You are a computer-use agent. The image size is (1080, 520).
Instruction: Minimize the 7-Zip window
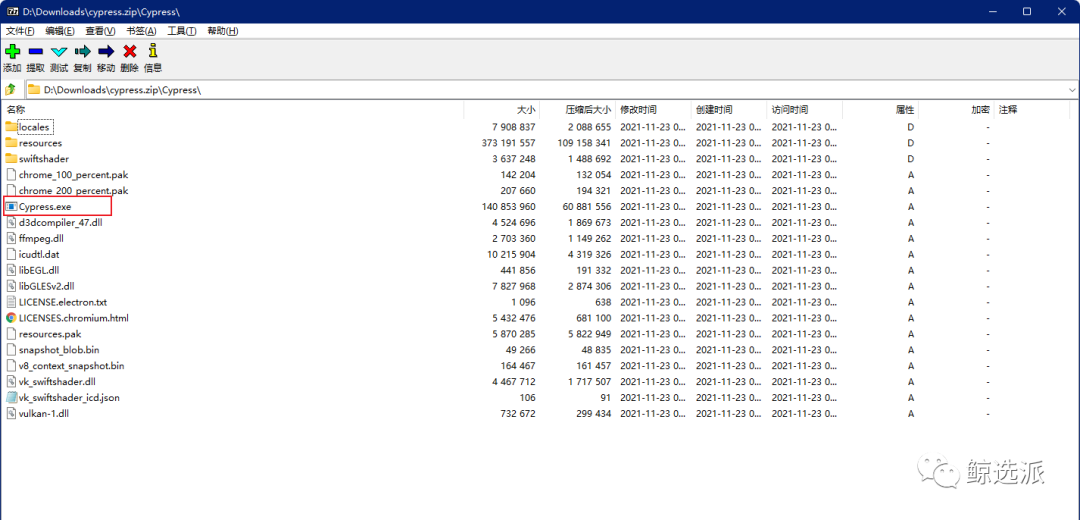pyautogui.click(x=994, y=12)
